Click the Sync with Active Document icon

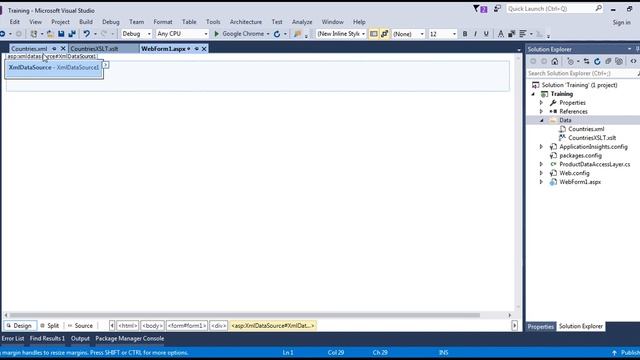click(586, 61)
